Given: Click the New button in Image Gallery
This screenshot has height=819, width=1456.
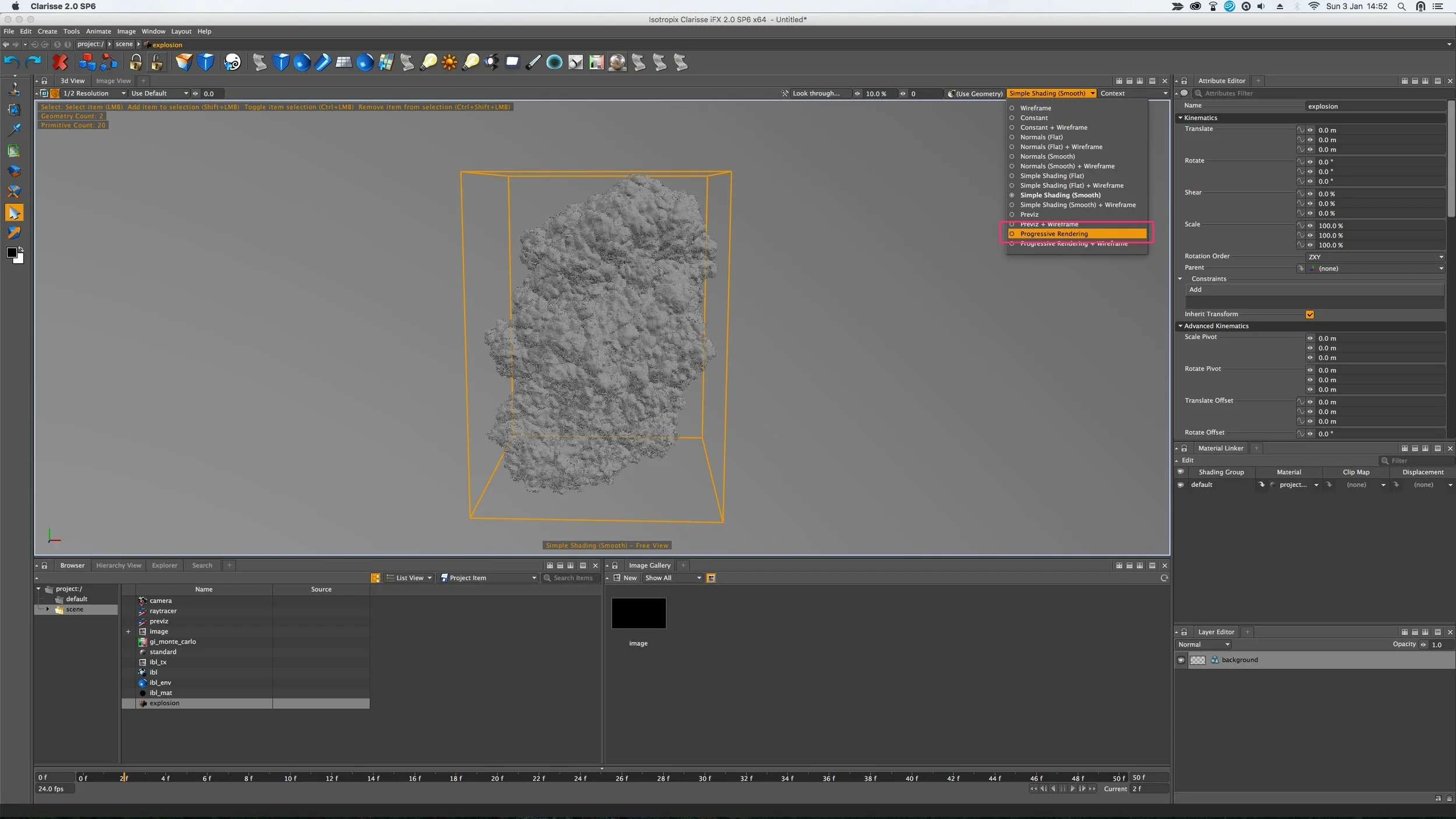Looking at the screenshot, I should click(x=625, y=578).
